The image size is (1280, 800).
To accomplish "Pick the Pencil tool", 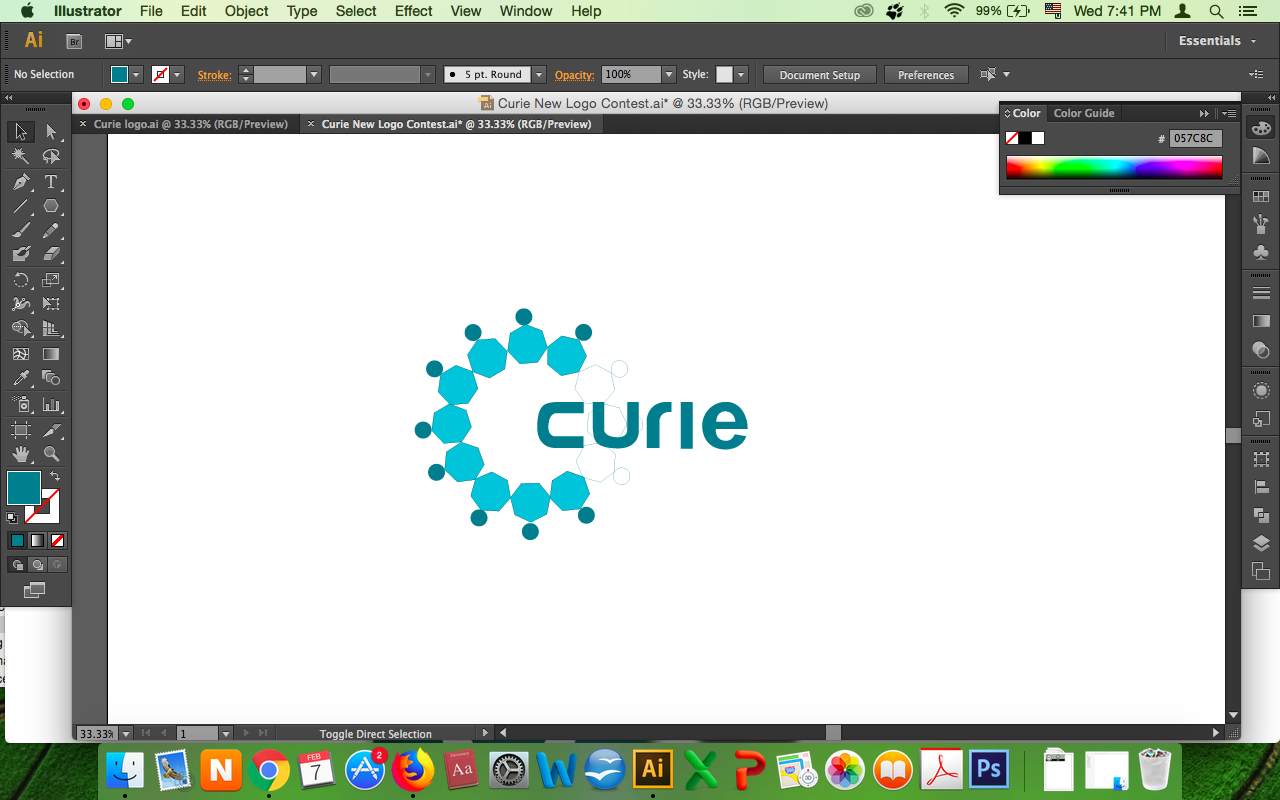I will click(x=51, y=230).
